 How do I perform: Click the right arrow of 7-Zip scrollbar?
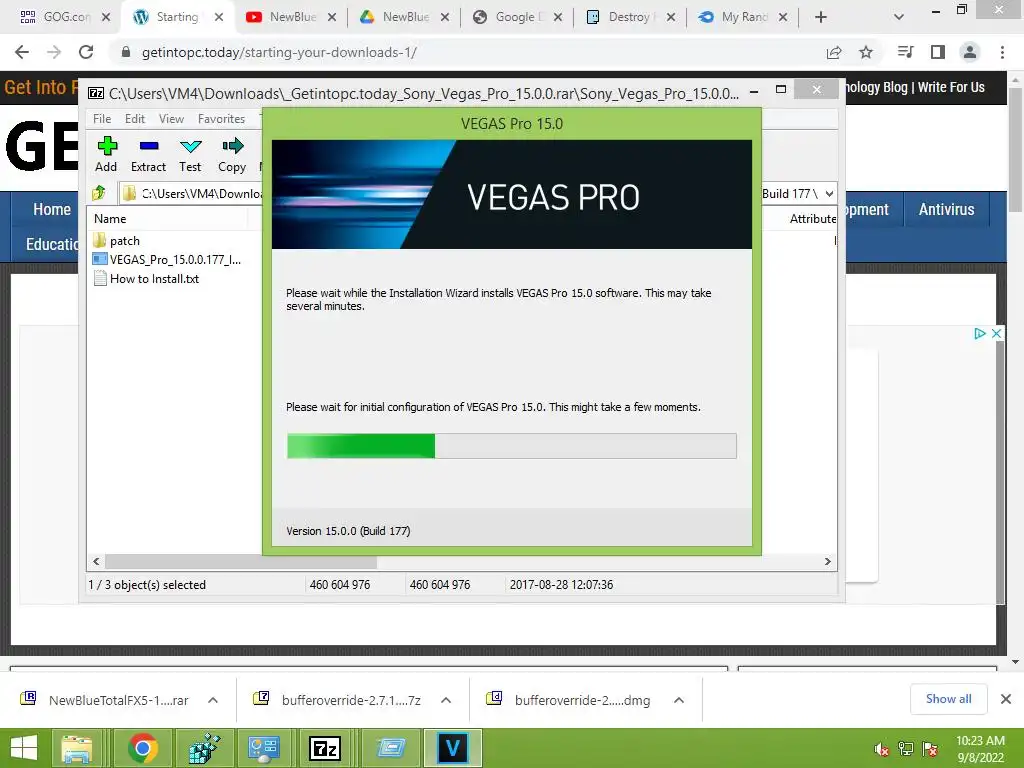coord(827,562)
